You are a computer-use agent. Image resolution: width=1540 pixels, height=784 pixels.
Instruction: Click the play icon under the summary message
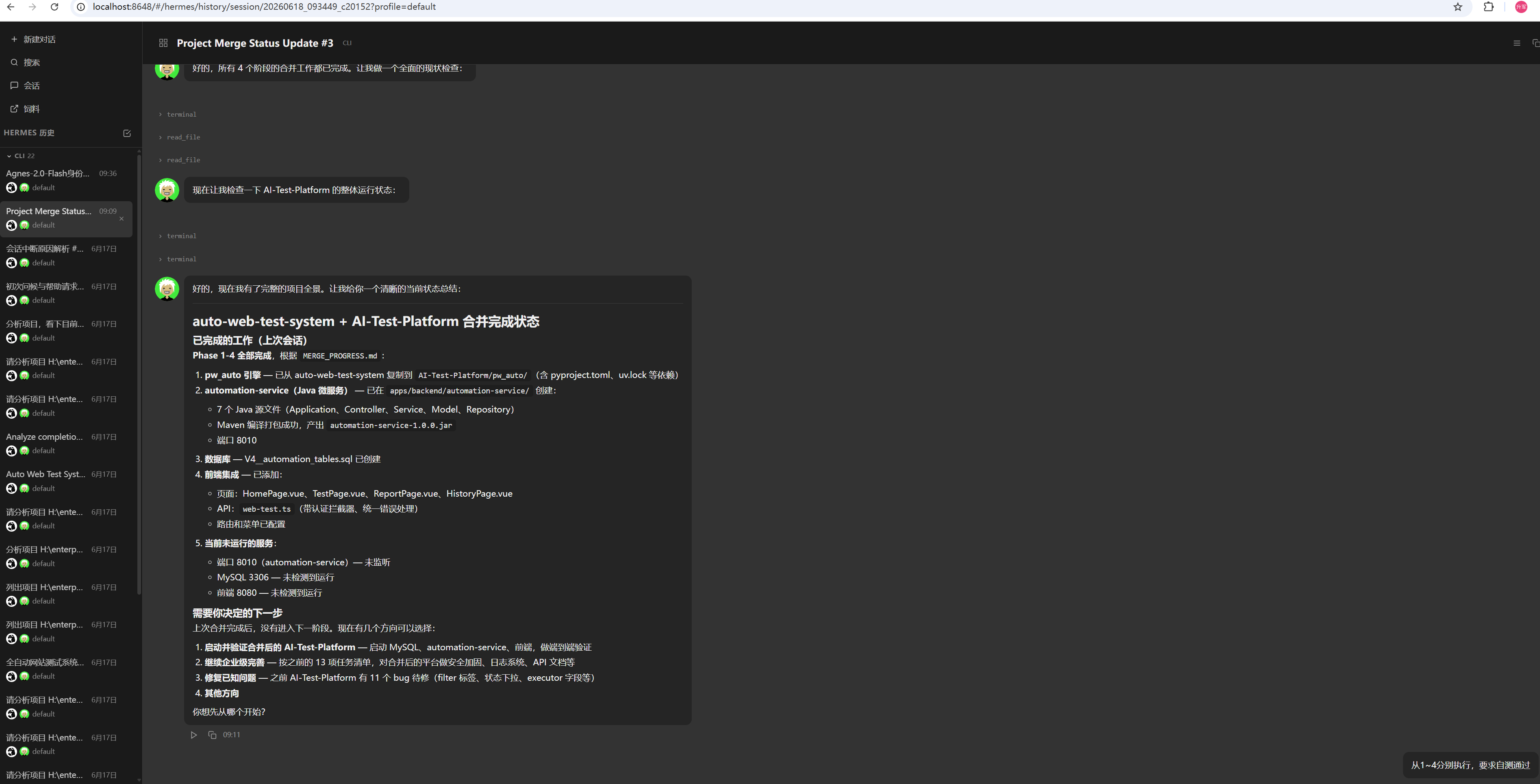pos(194,735)
